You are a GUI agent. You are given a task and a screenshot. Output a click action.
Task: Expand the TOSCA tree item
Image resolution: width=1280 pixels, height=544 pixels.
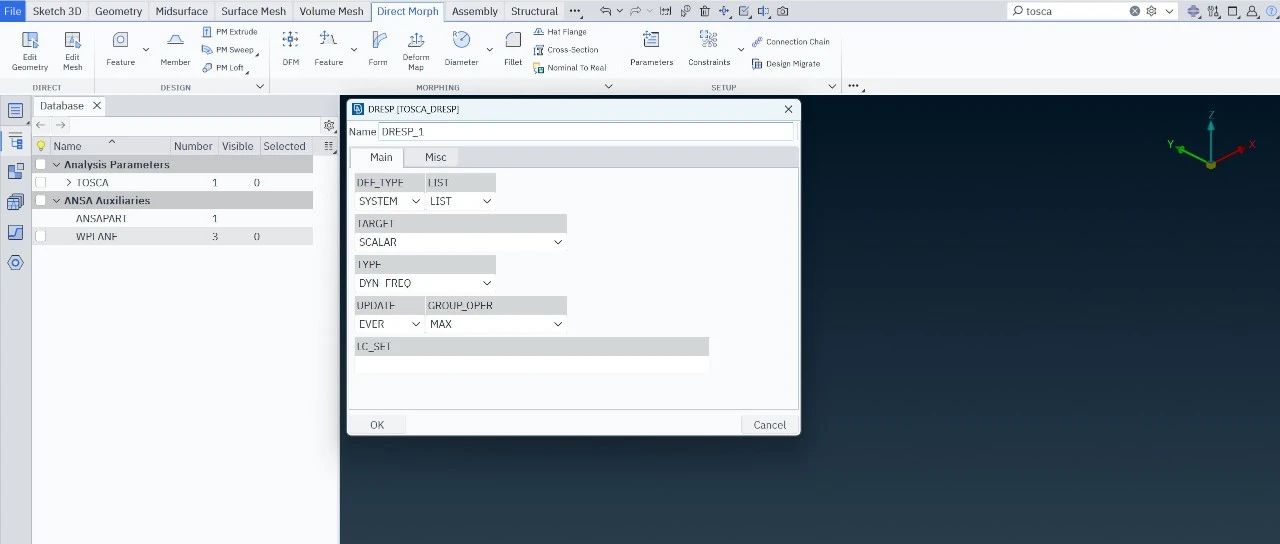coord(68,183)
